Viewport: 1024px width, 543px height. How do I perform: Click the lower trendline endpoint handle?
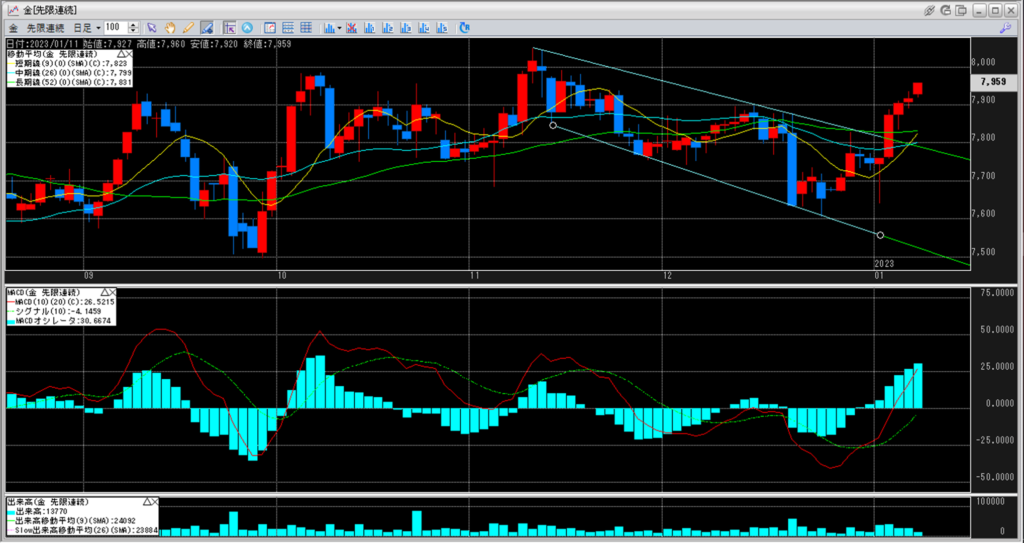880,235
